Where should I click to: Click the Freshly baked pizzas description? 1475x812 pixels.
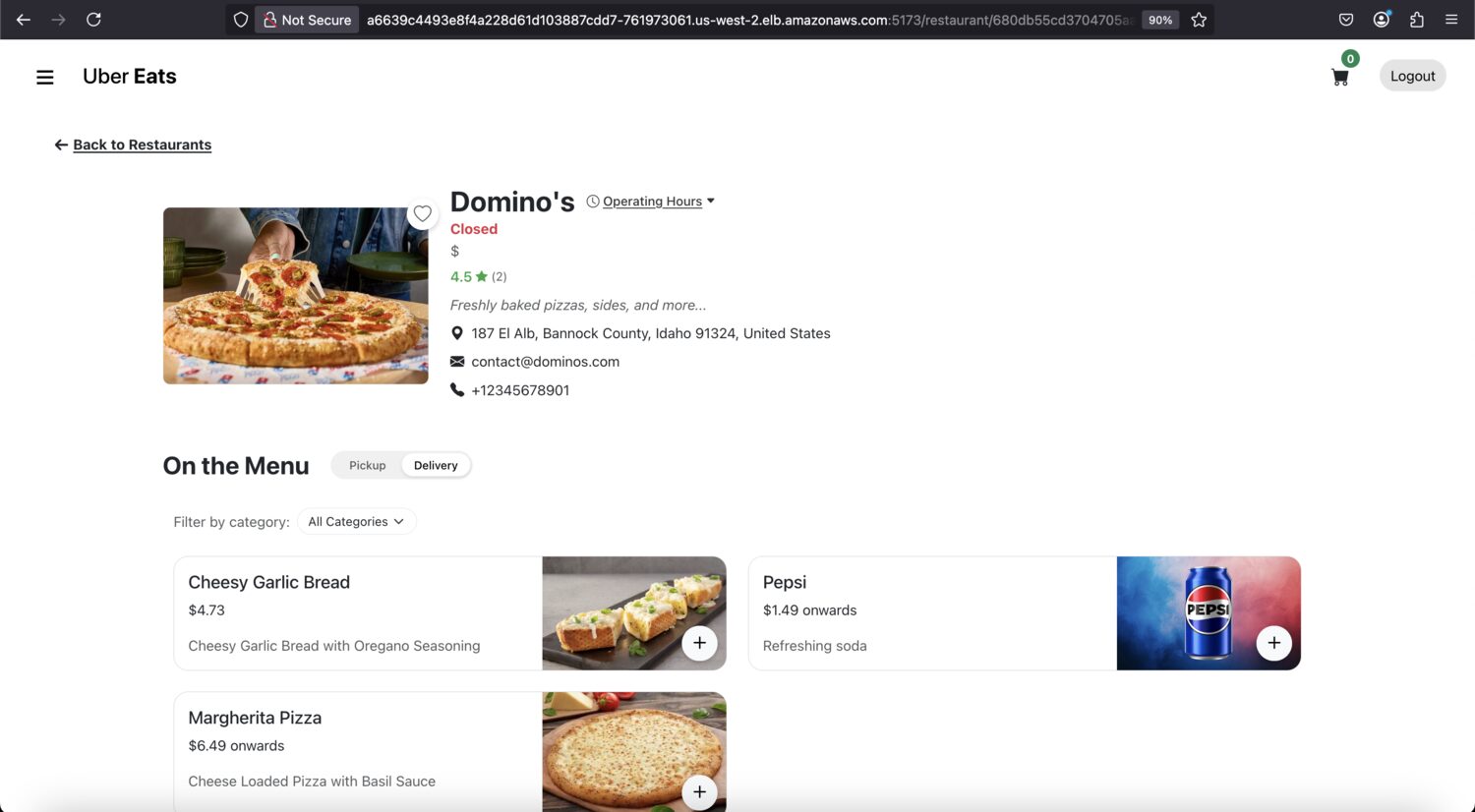pos(578,305)
